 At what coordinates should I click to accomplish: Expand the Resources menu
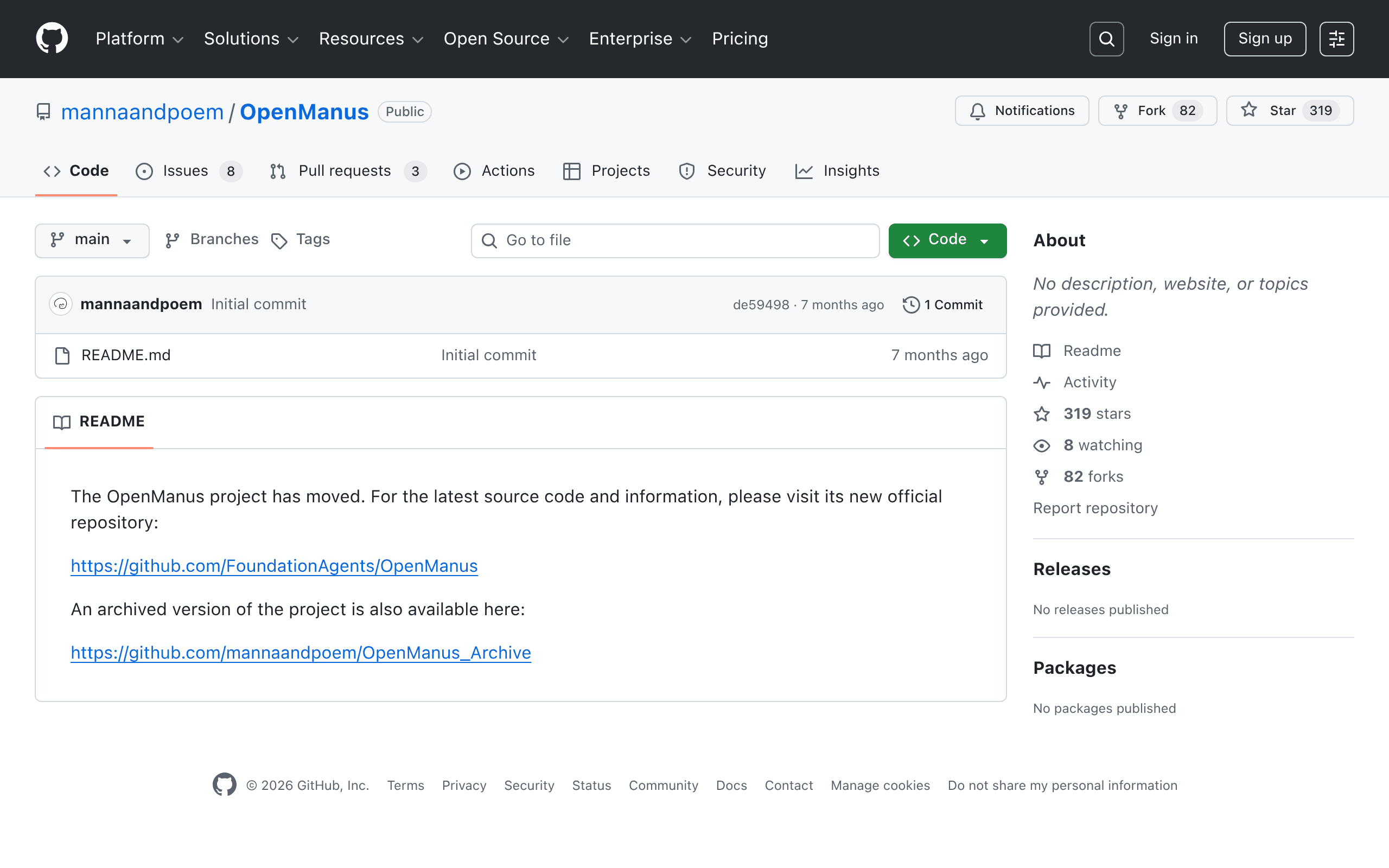pos(371,39)
